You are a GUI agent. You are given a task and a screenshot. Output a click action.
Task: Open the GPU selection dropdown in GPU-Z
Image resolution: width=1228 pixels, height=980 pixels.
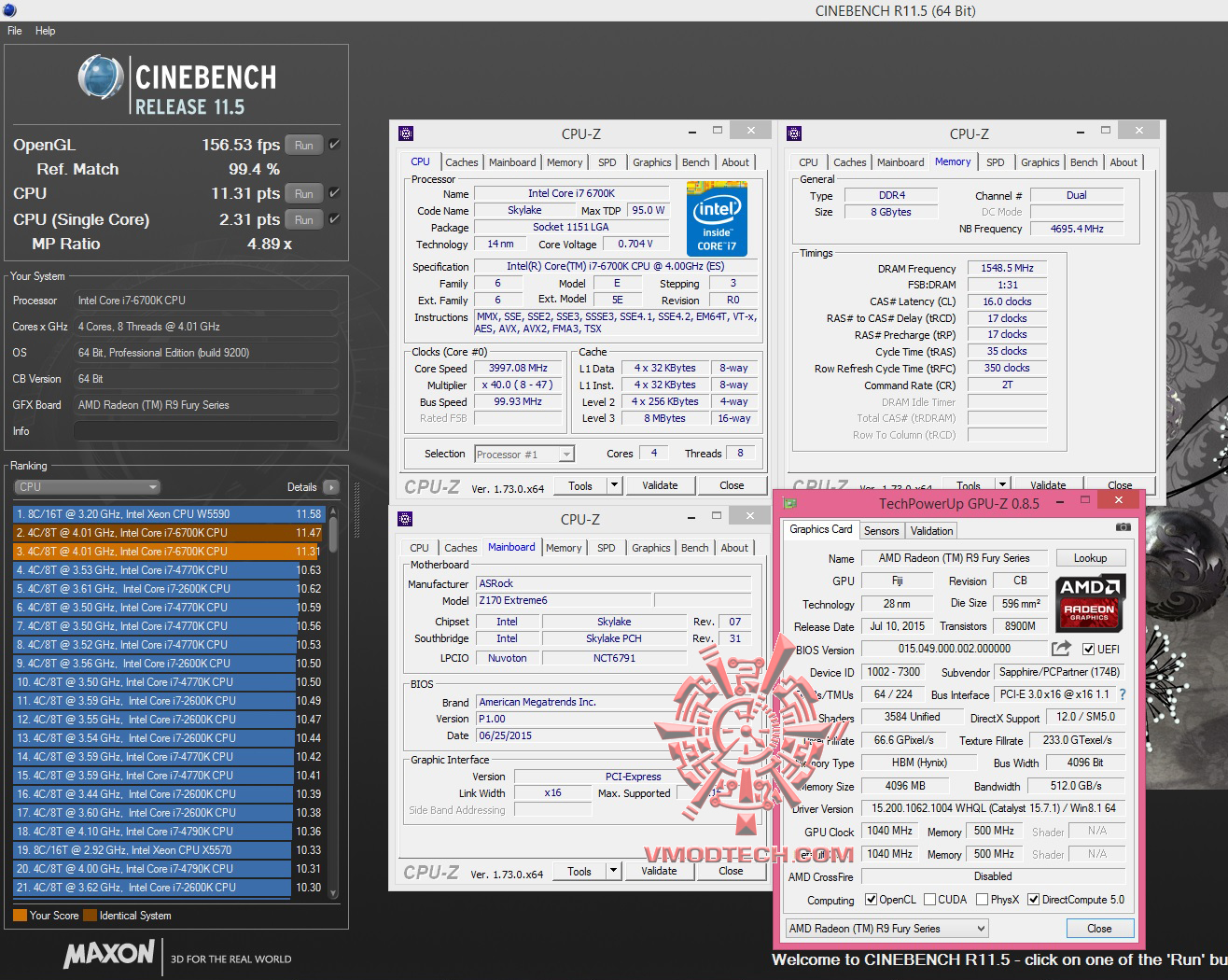(x=886, y=929)
